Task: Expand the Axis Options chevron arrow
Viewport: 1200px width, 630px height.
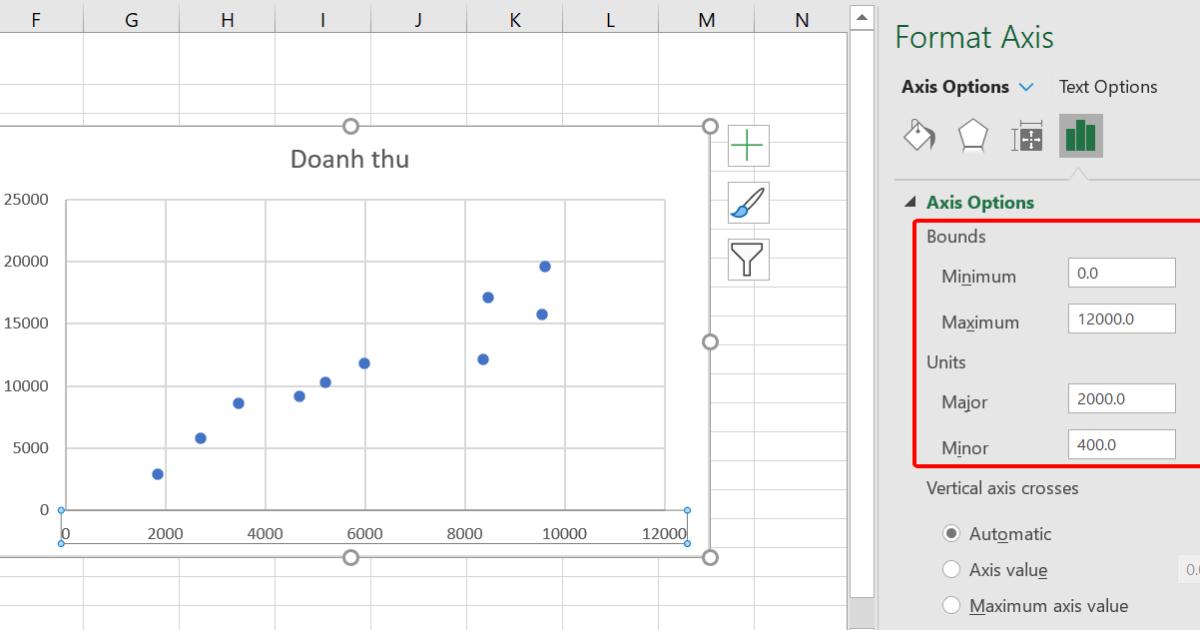Action: [911, 201]
